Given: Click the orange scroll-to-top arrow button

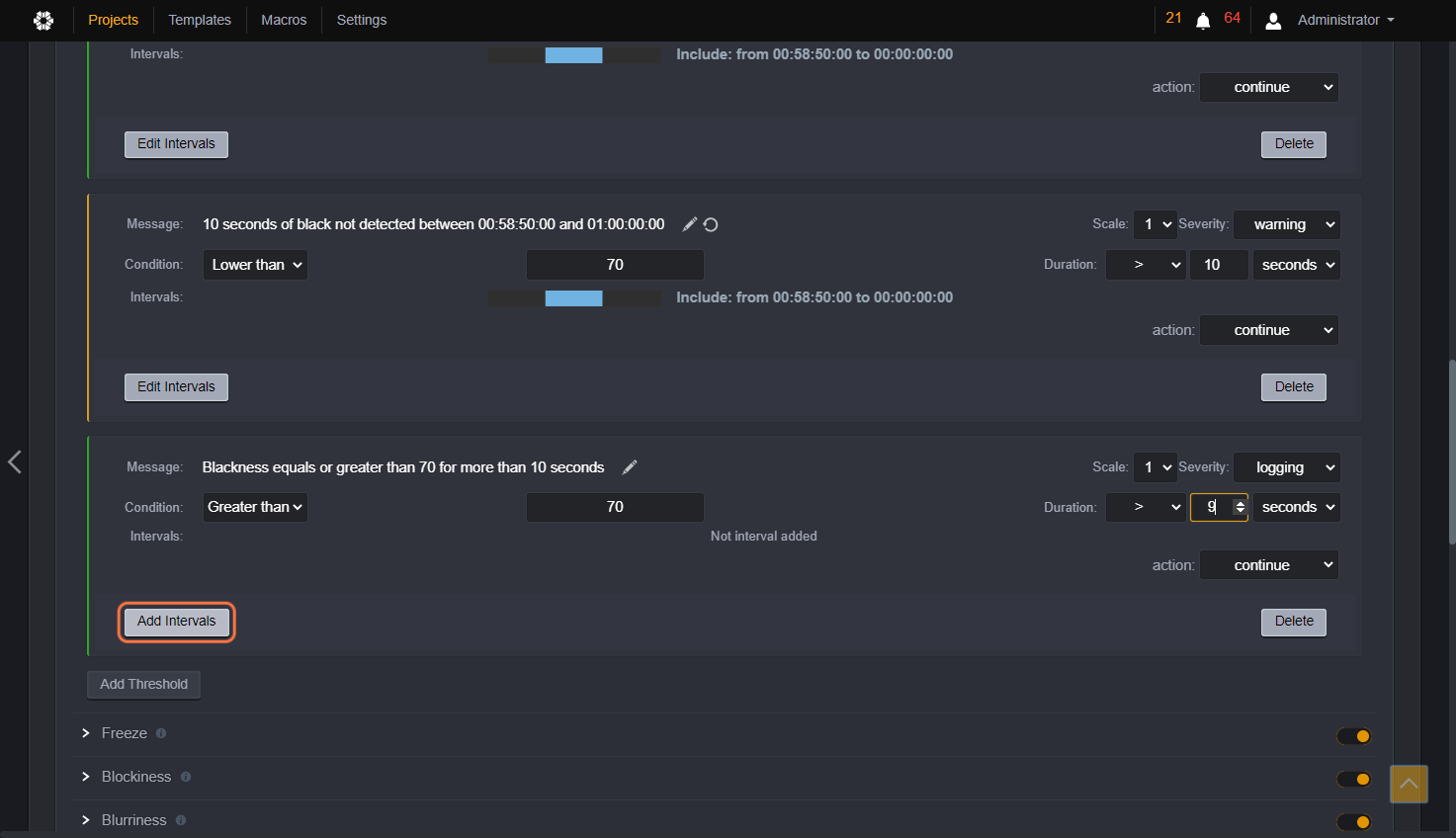Looking at the screenshot, I should click(x=1409, y=784).
